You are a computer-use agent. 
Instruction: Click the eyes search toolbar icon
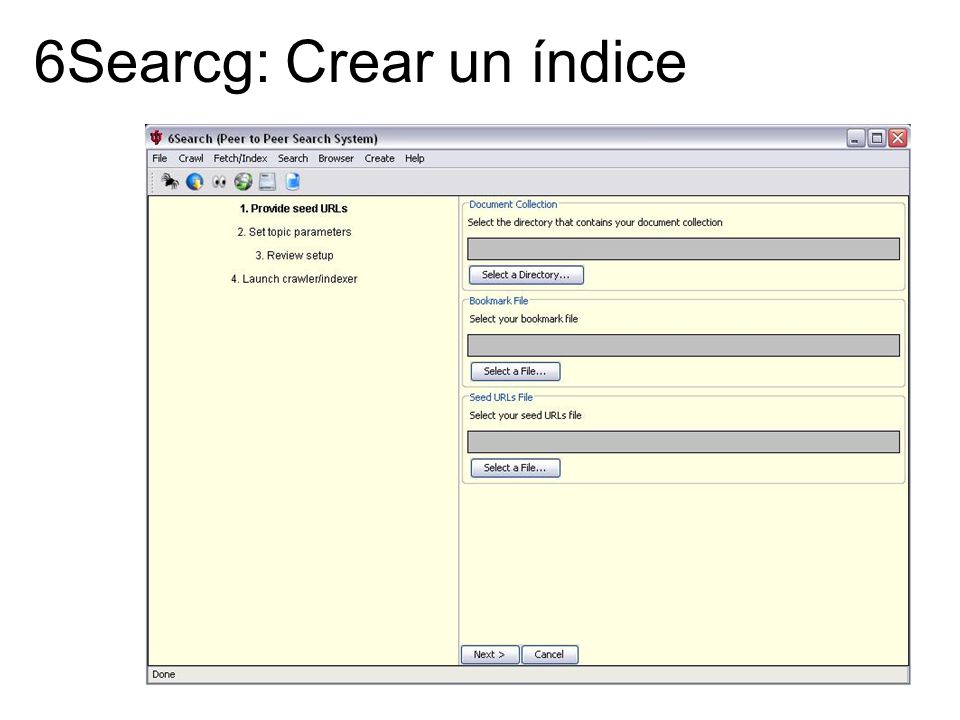pos(219,182)
